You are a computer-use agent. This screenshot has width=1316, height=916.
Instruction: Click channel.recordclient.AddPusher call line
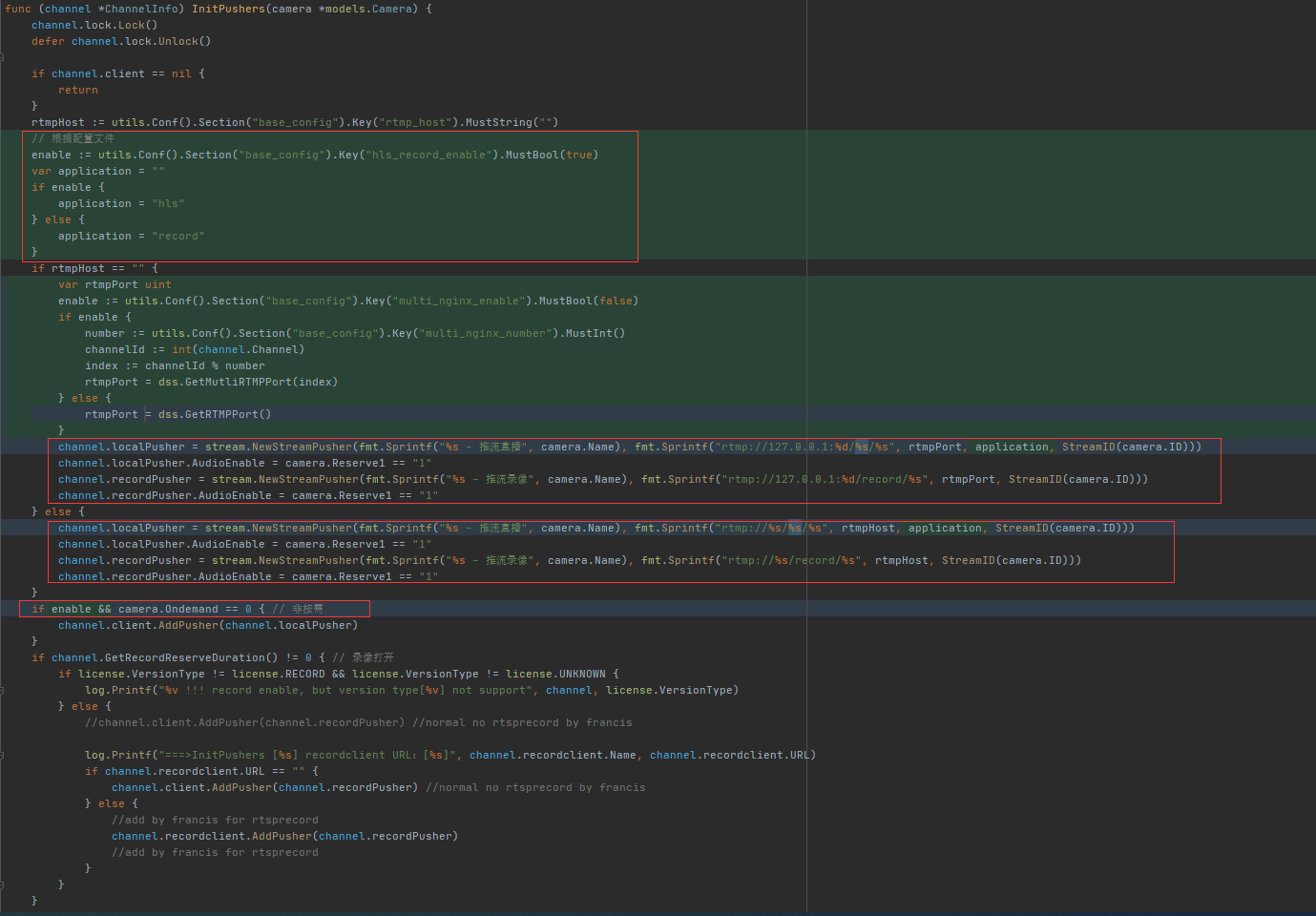tap(284, 836)
